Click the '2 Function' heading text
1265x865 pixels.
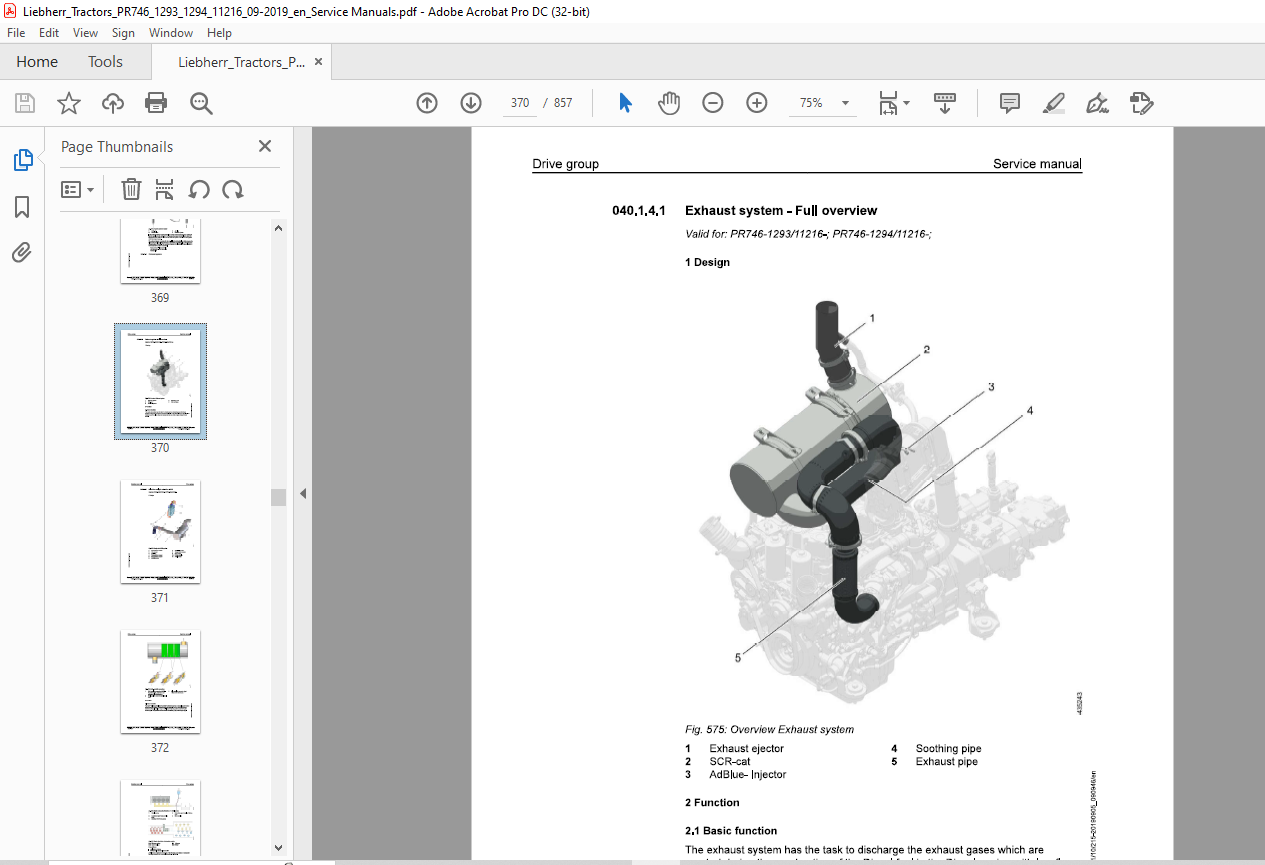712,802
